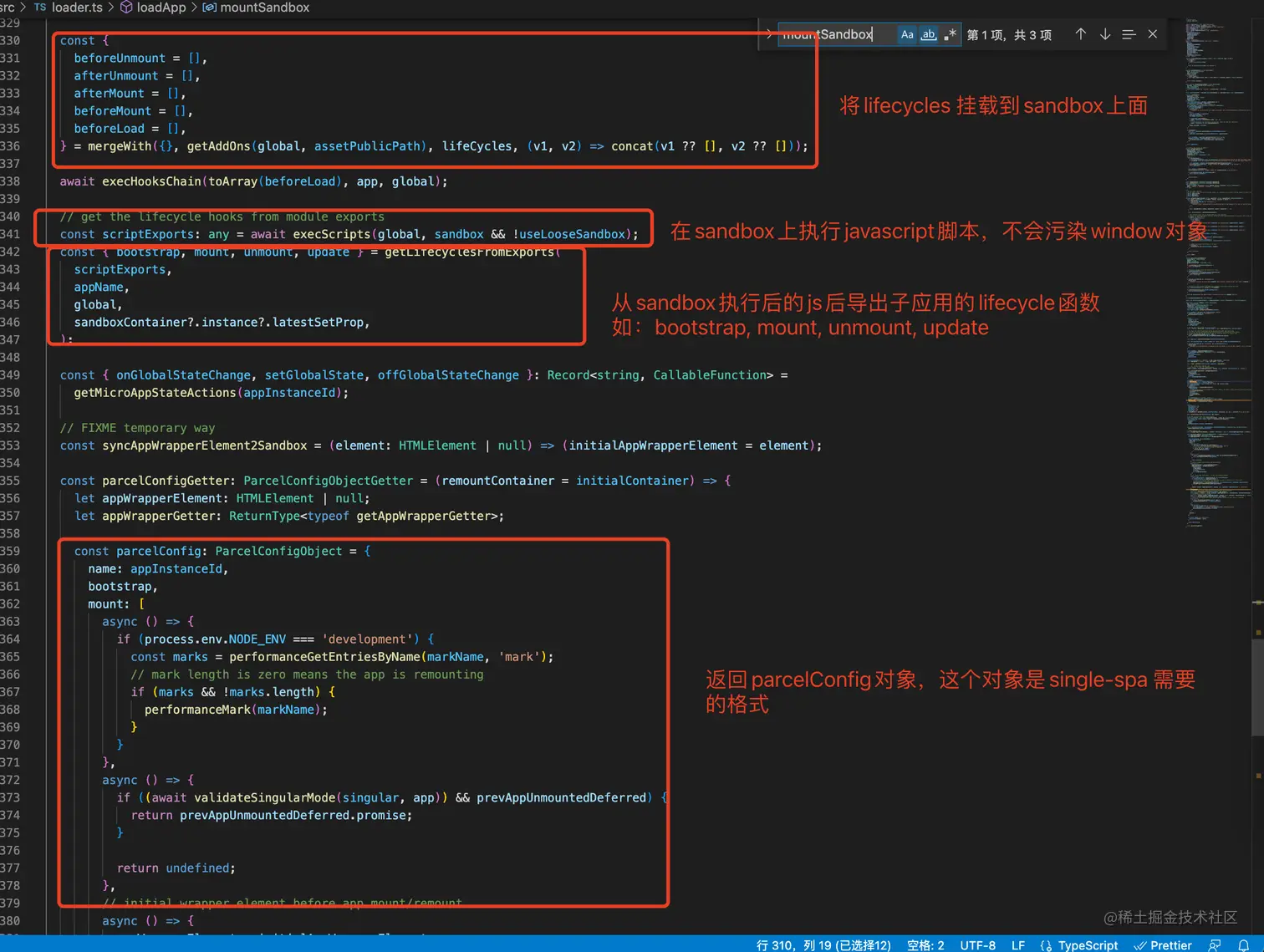
Task: Place cursor on '// FIXME temporary way' comment
Action: pyautogui.click(x=137, y=428)
